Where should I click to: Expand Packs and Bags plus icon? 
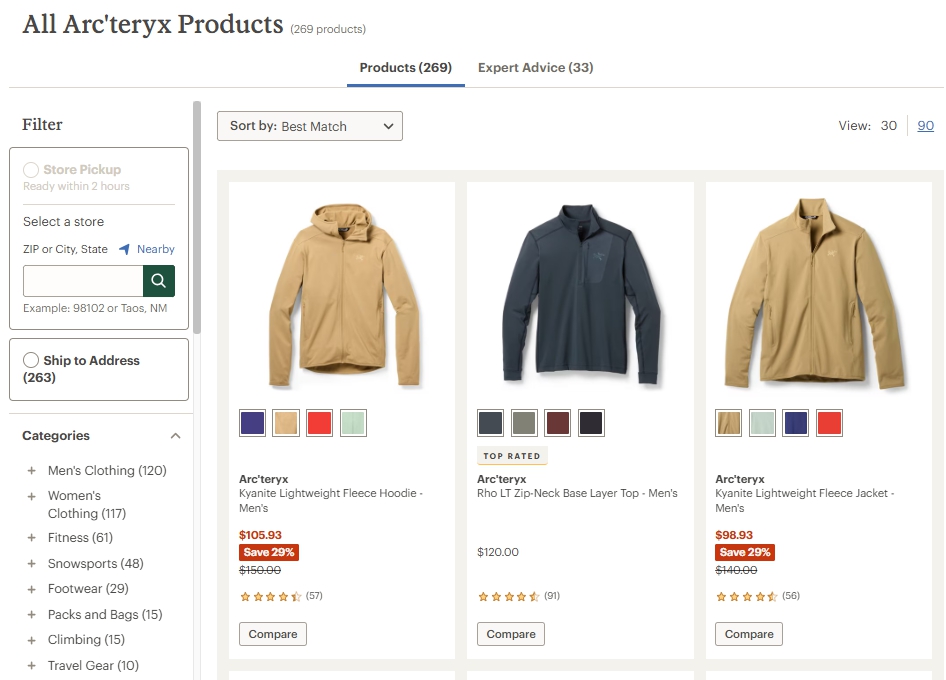(x=31, y=615)
